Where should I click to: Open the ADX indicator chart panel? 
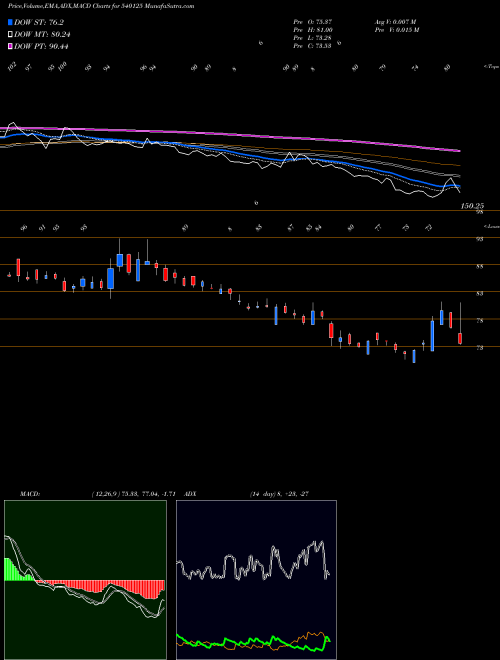[x=256, y=580]
